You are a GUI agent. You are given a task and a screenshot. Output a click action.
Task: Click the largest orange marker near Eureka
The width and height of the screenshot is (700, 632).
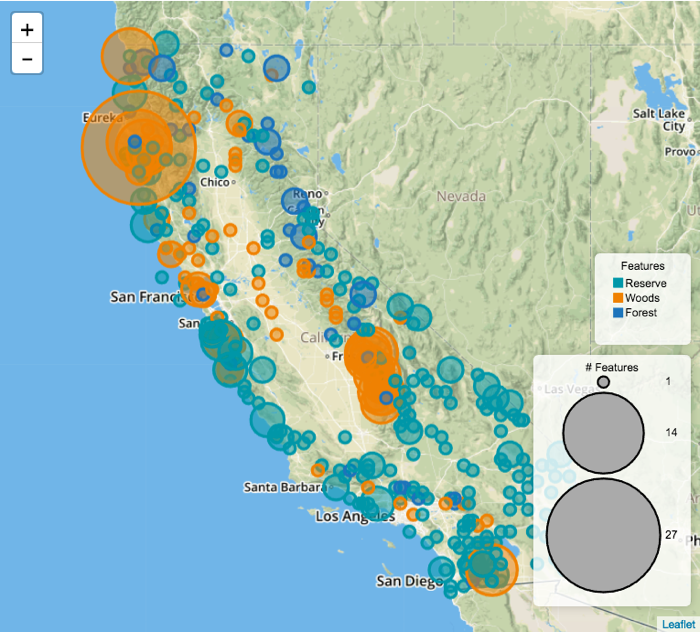(138, 147)
